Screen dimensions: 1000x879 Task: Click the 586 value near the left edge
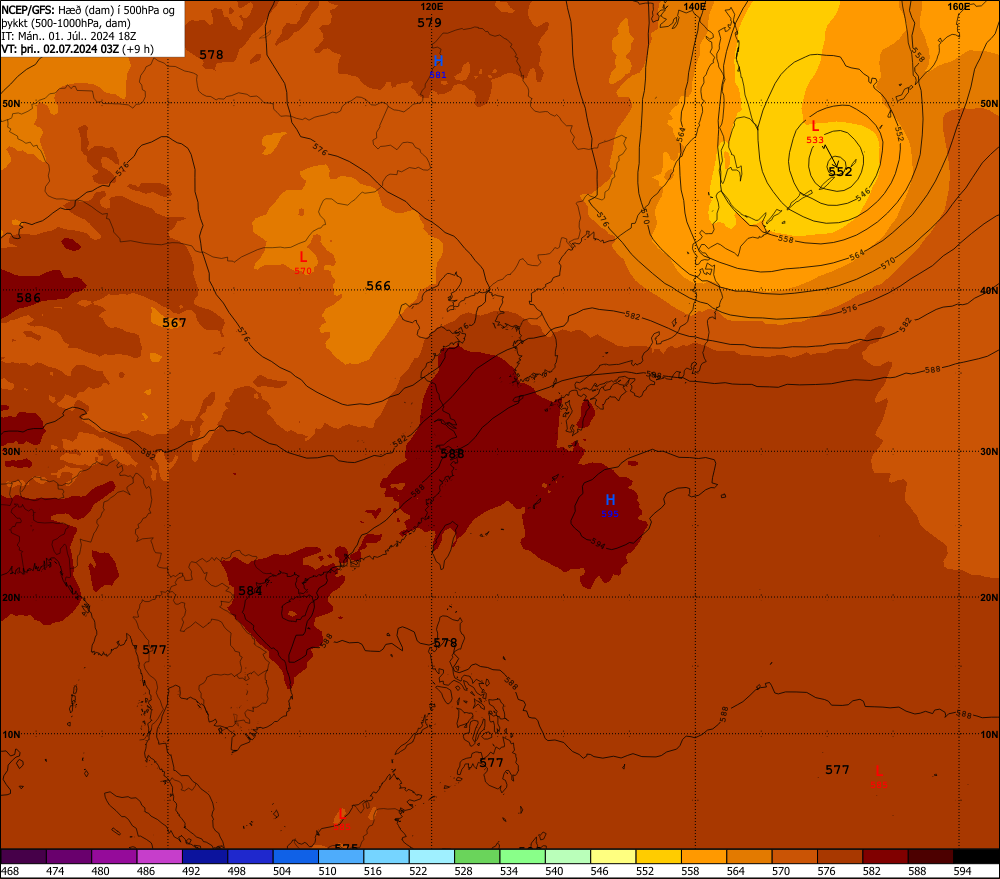tap(29, 298)
